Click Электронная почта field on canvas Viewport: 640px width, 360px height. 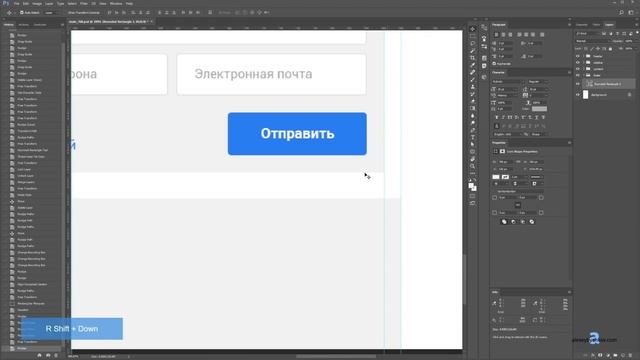[x=271, y=74]
